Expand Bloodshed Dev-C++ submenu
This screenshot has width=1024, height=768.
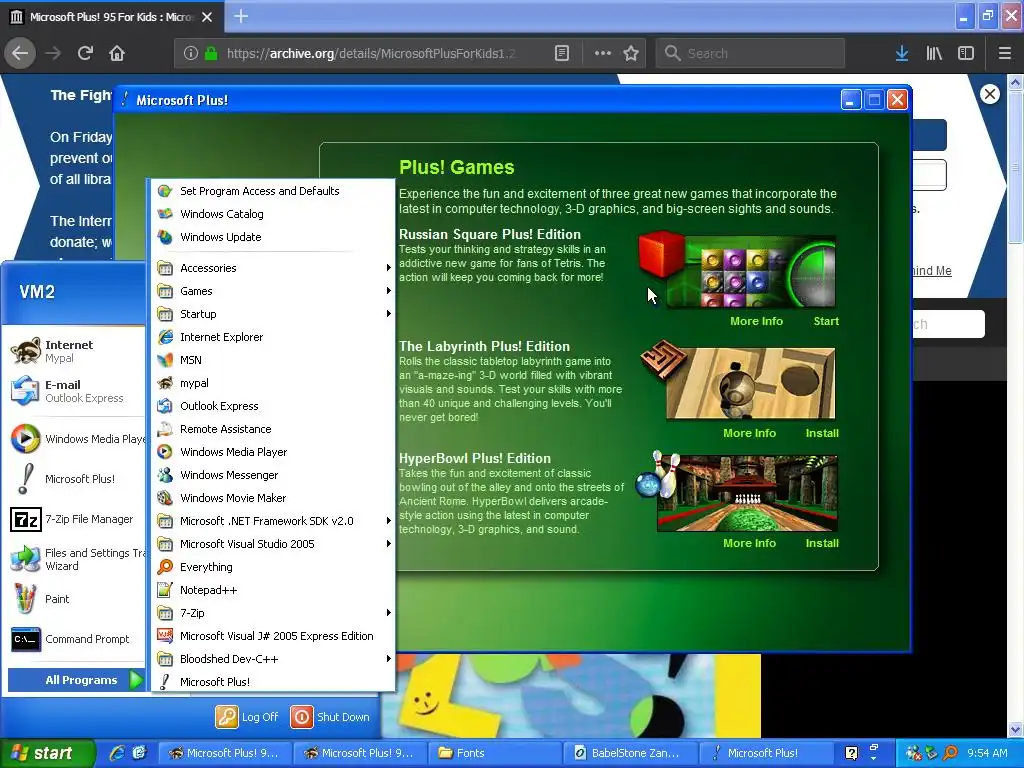pos(273,659)
